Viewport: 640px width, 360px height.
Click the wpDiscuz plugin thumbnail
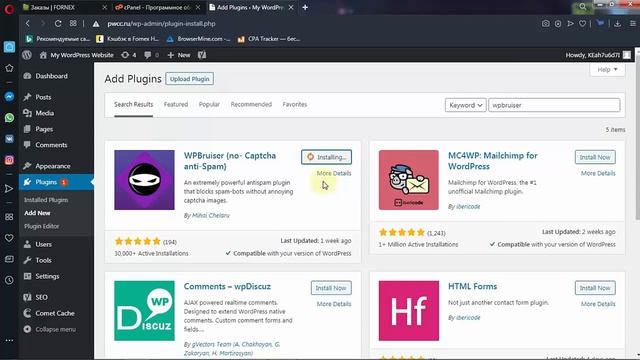pyautogui.click(x=144, y=311)
